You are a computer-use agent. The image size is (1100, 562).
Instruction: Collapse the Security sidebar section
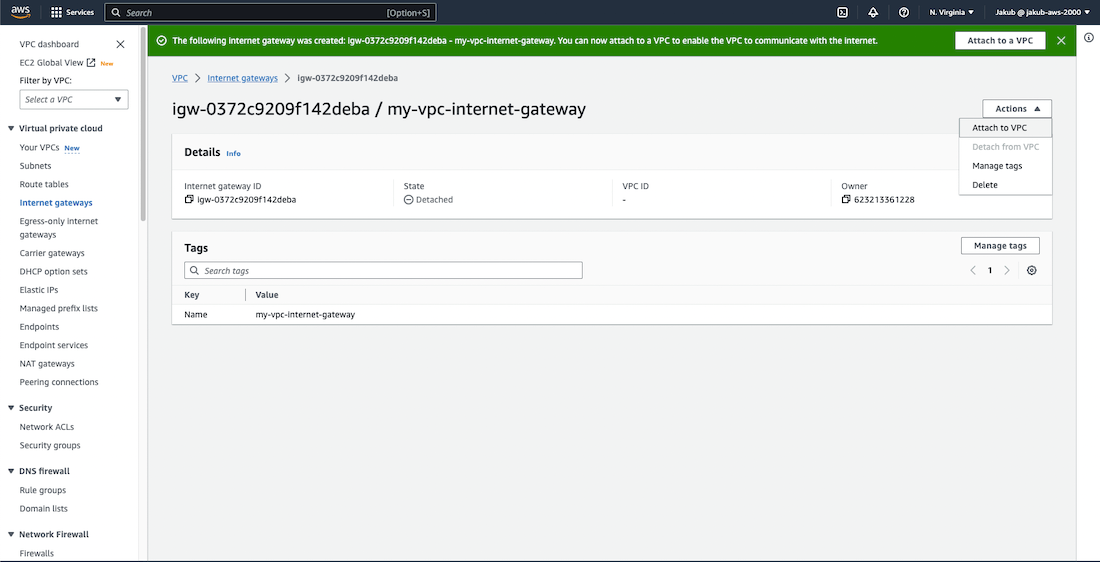(11, 408)
